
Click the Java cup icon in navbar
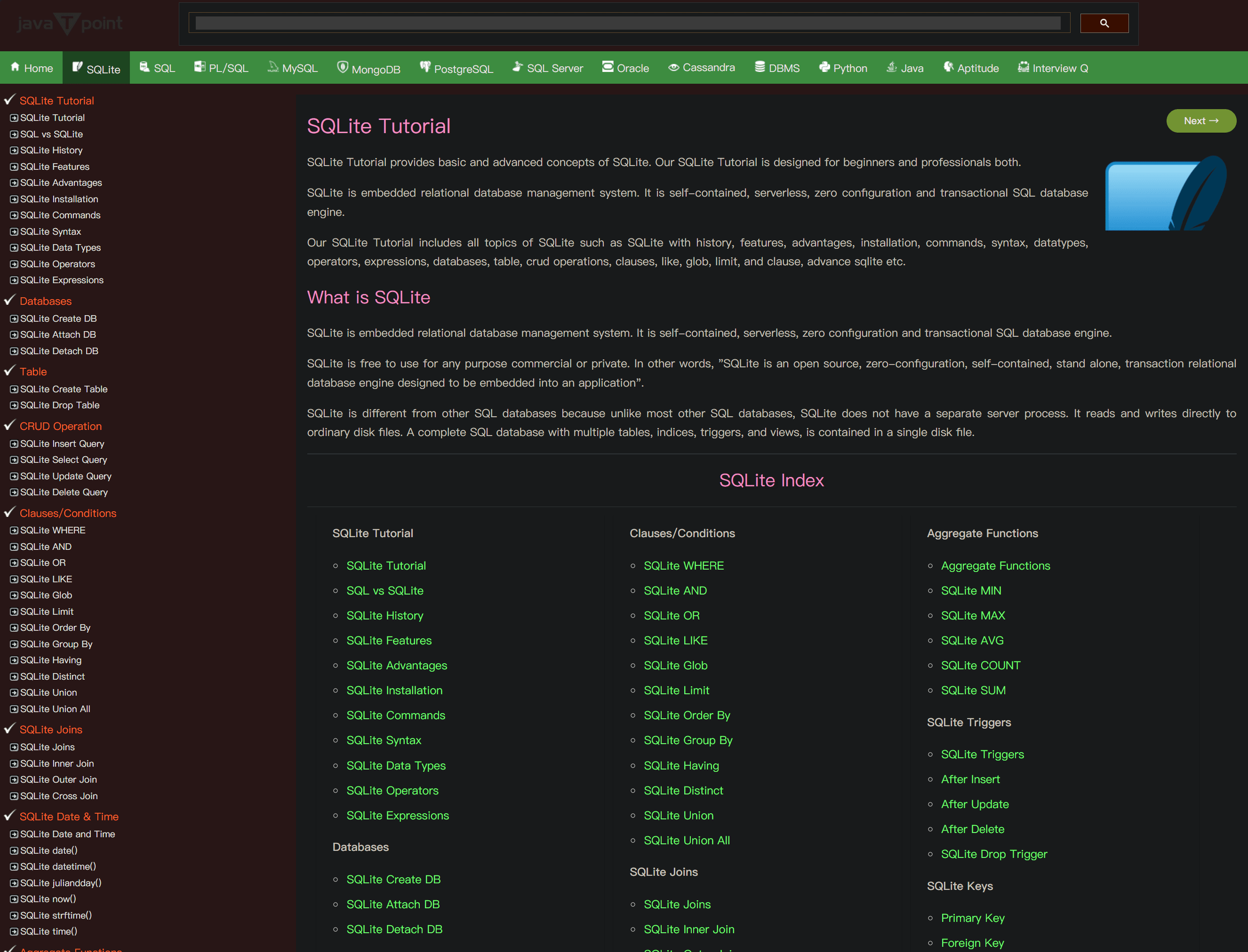(892, 67)
